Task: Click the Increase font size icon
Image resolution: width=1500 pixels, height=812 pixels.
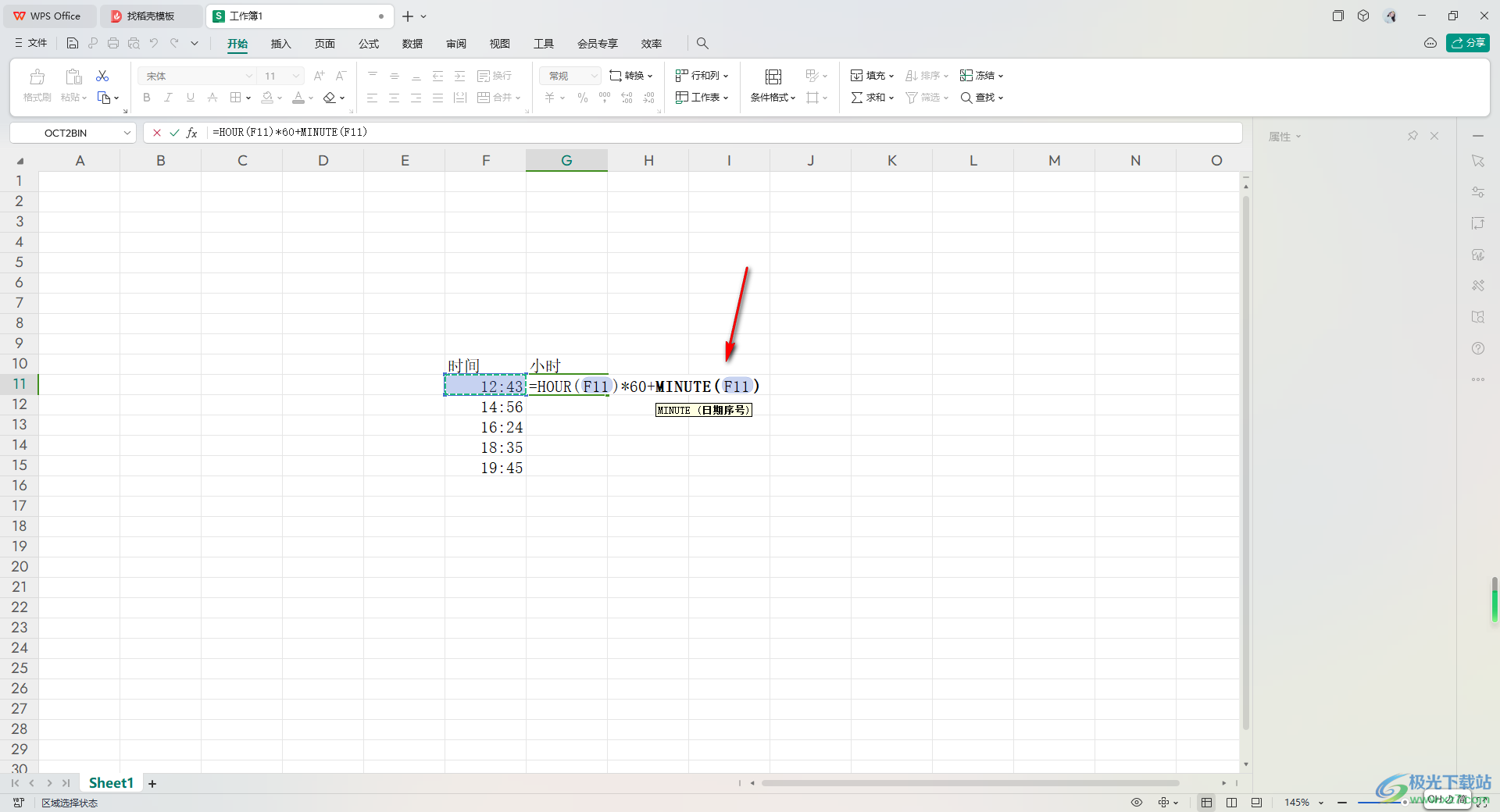Action: [x=319, y=76]
